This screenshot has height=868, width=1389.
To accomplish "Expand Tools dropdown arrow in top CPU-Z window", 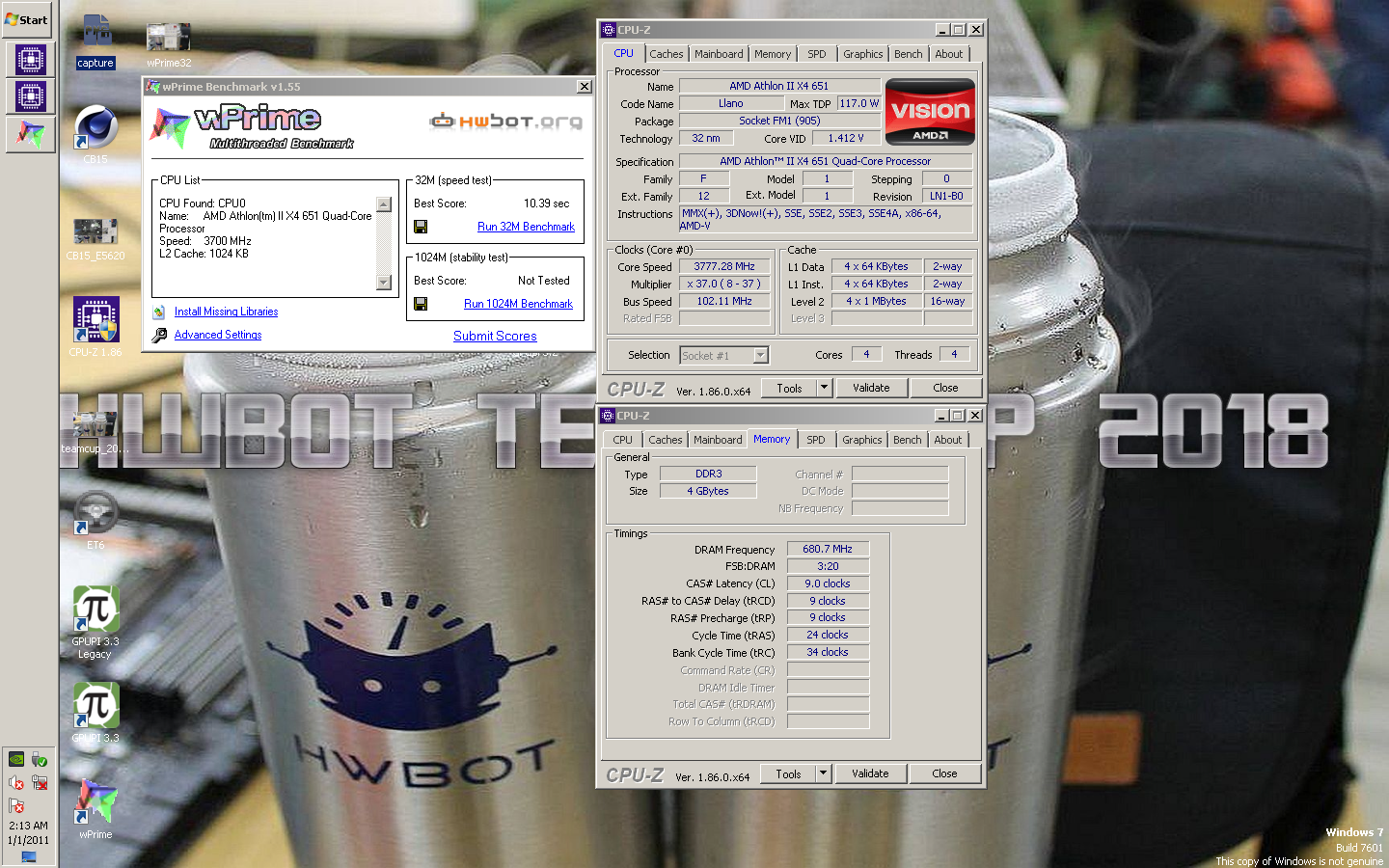I will tap(824, 388).
